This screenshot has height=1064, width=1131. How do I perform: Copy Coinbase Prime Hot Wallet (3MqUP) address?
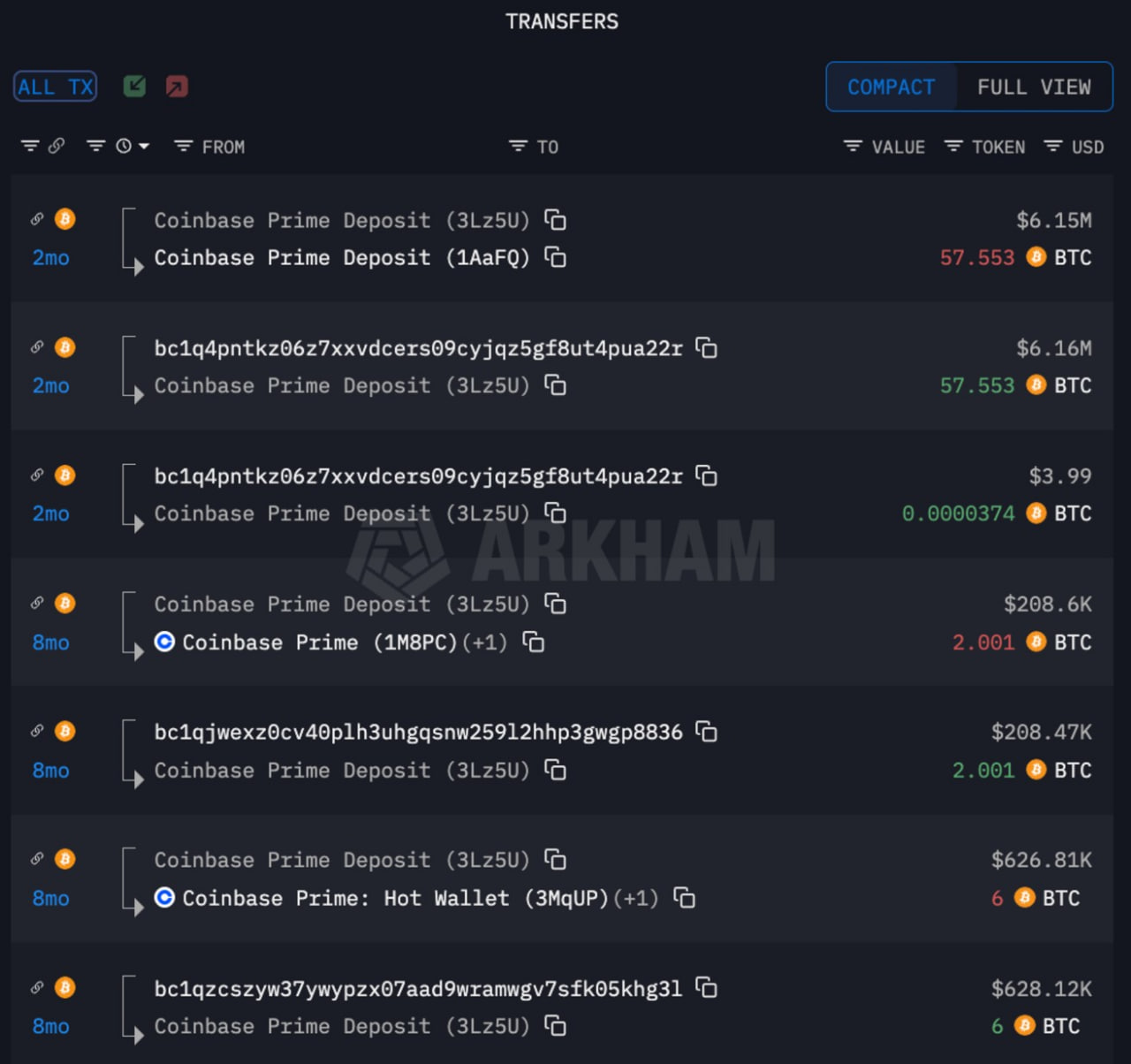[x=684, y=898]
